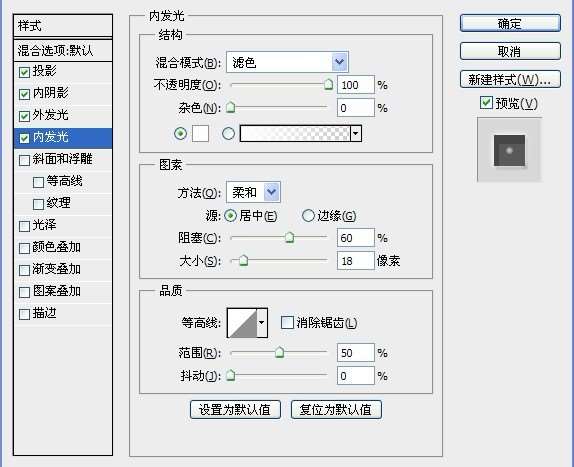Choose the gradient radio button for glow
The height and width of the screenshot is (467, 574).
[228, 134]
